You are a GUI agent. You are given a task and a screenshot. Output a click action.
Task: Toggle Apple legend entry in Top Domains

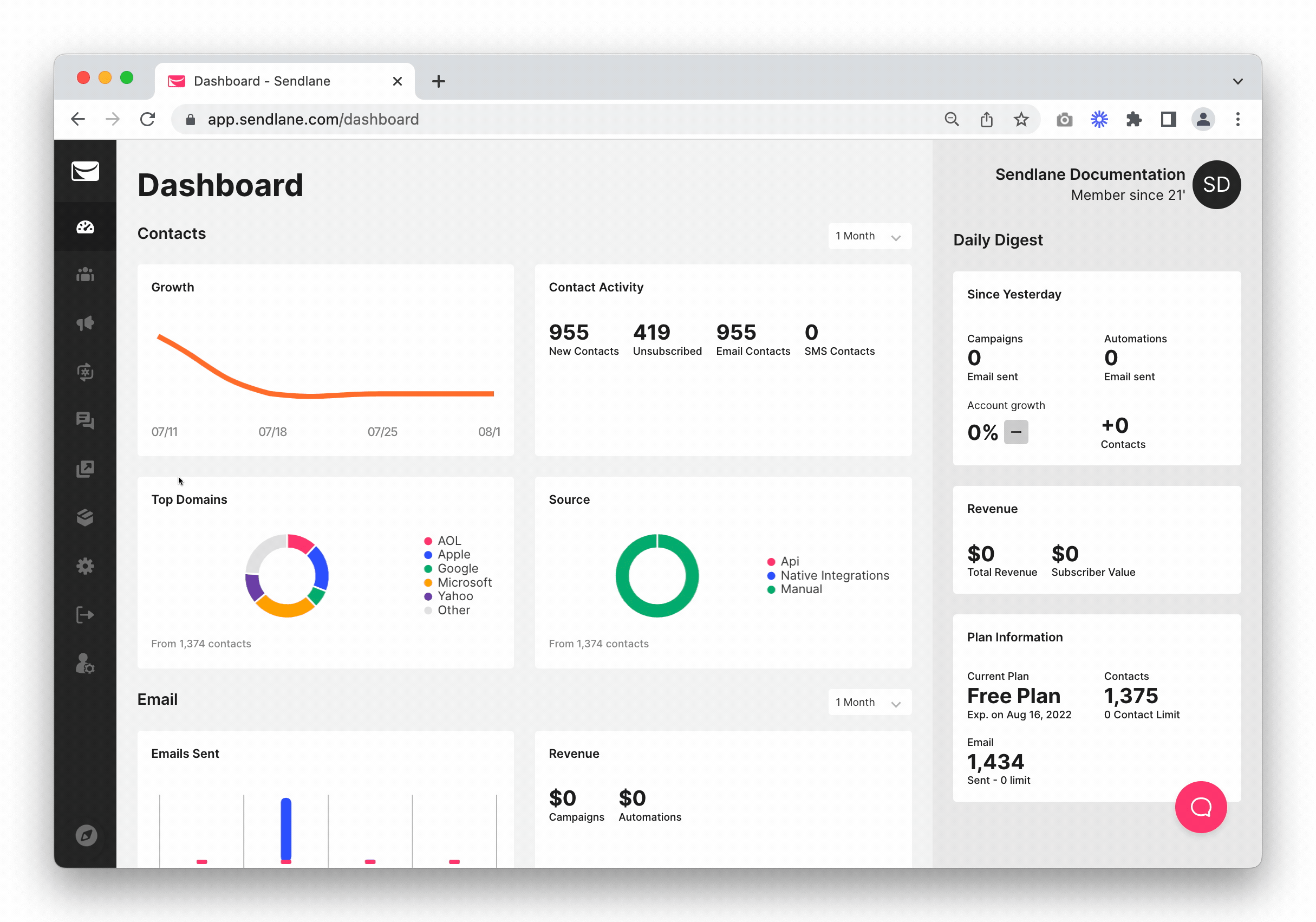pos(447,555)
